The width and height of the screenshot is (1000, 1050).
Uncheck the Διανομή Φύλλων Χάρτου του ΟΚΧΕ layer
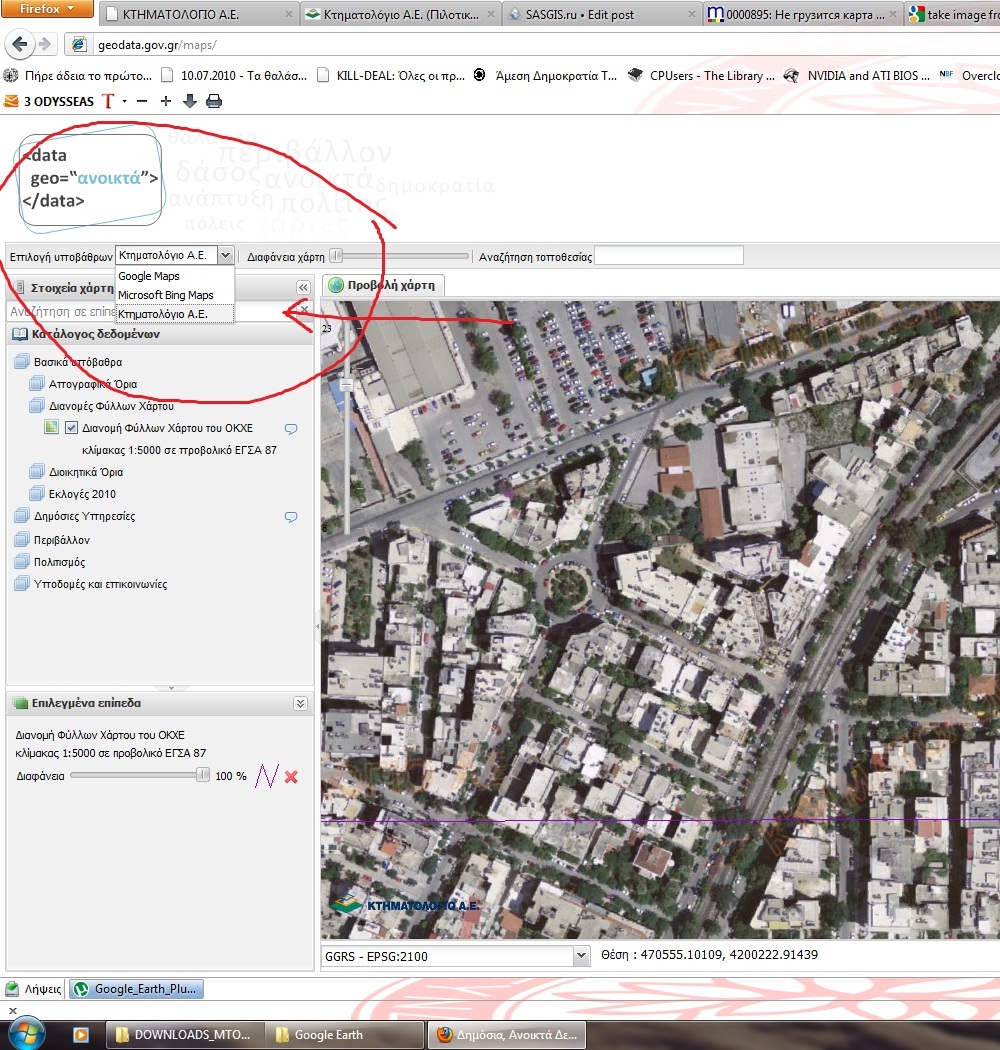click(71, 428)
